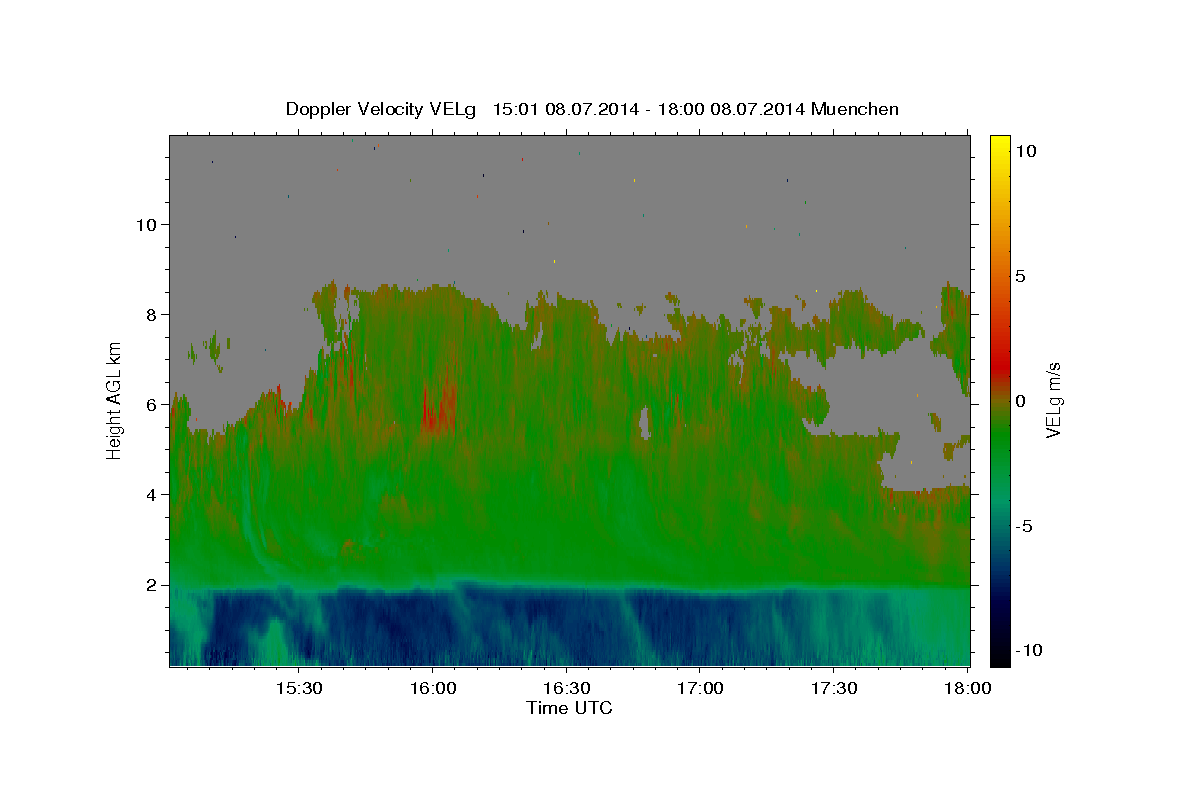Click the 'Height AGL km' axis title
The width and height of the screenshot is (1200, 800).
coord(114,399)
